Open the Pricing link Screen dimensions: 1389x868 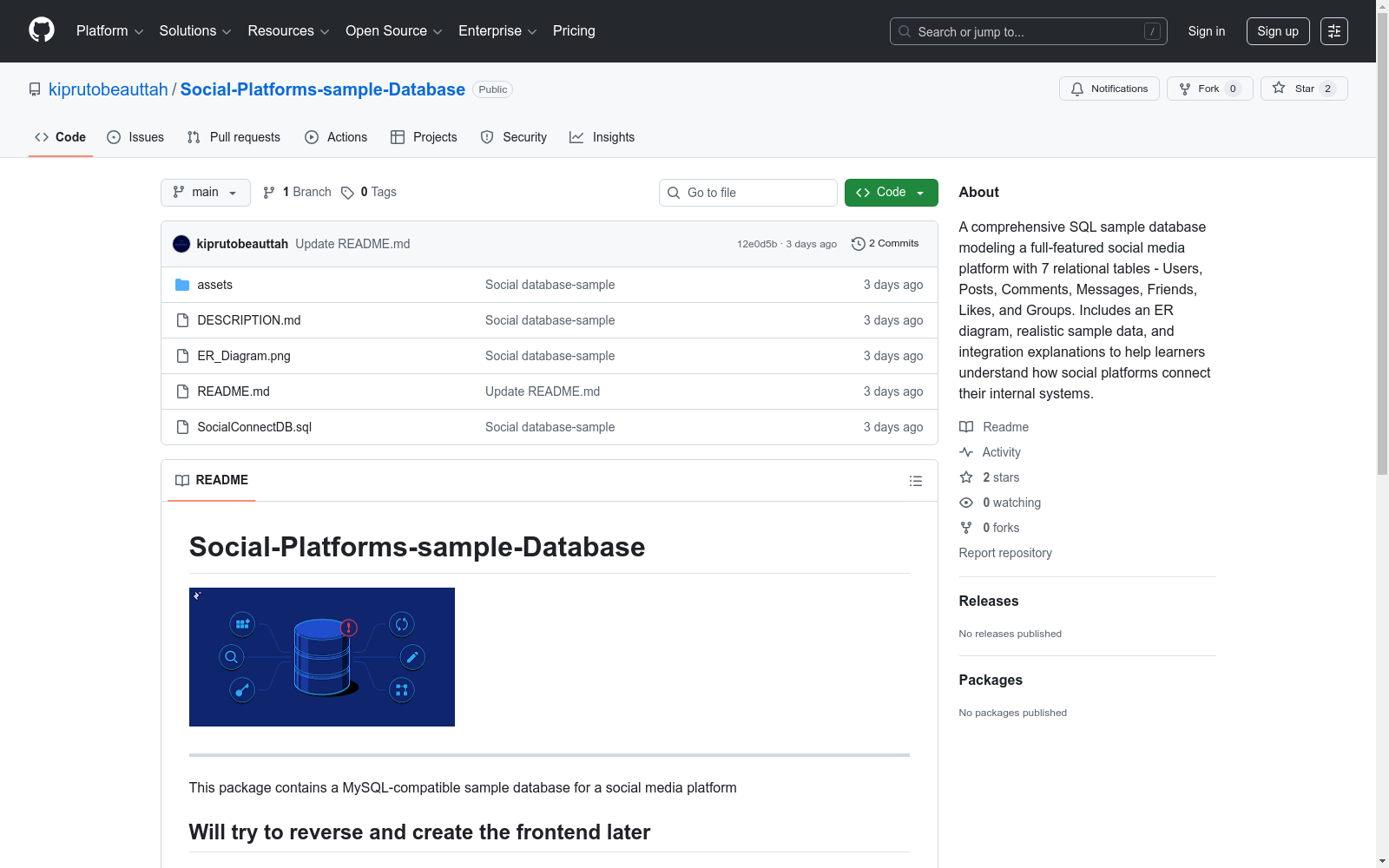tap(574, 31)
